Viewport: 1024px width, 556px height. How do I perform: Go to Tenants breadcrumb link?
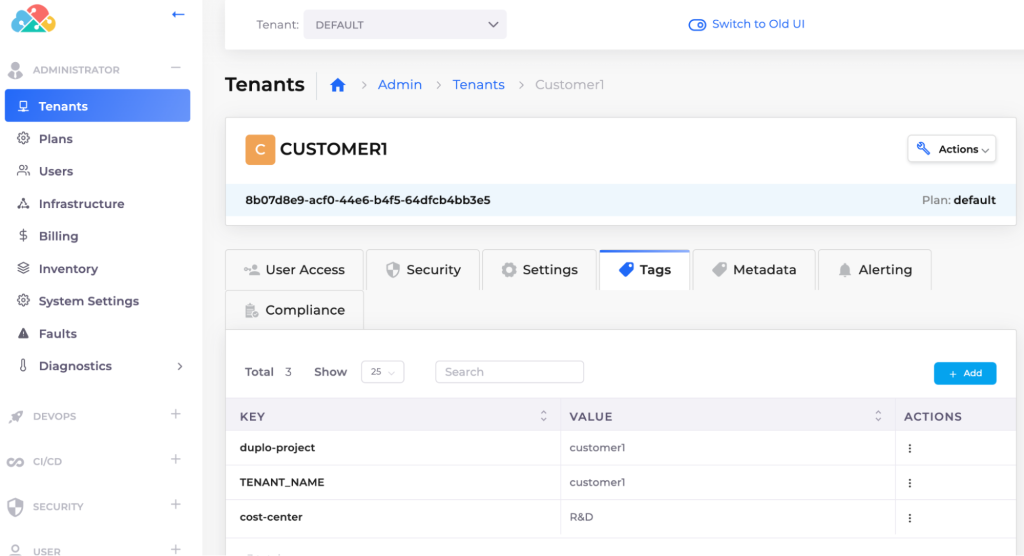(x=478, y=85)
